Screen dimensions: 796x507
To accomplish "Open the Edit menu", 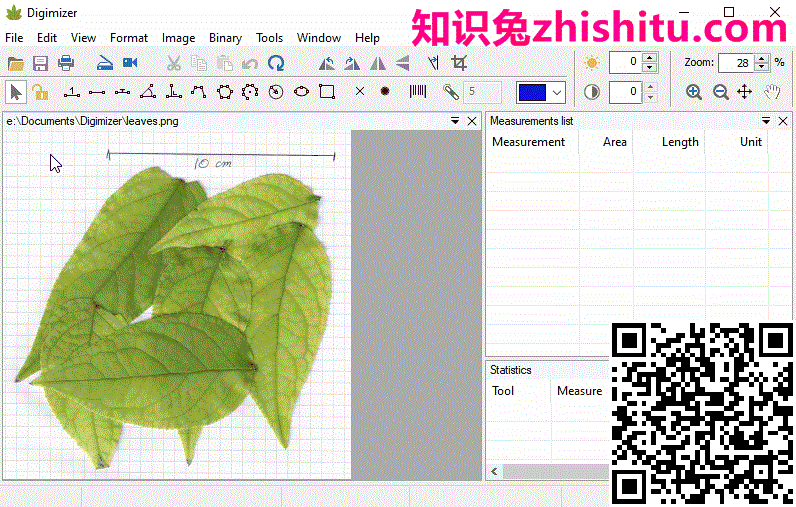I will (x=47, y=38).
